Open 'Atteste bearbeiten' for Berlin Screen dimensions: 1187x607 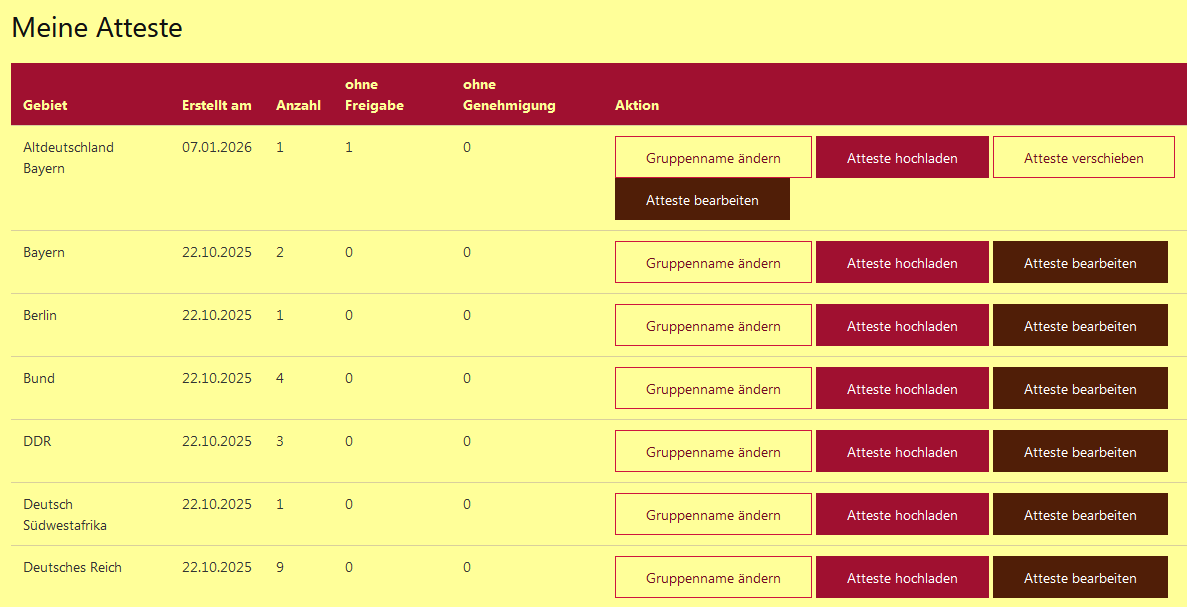point(1080,326)
